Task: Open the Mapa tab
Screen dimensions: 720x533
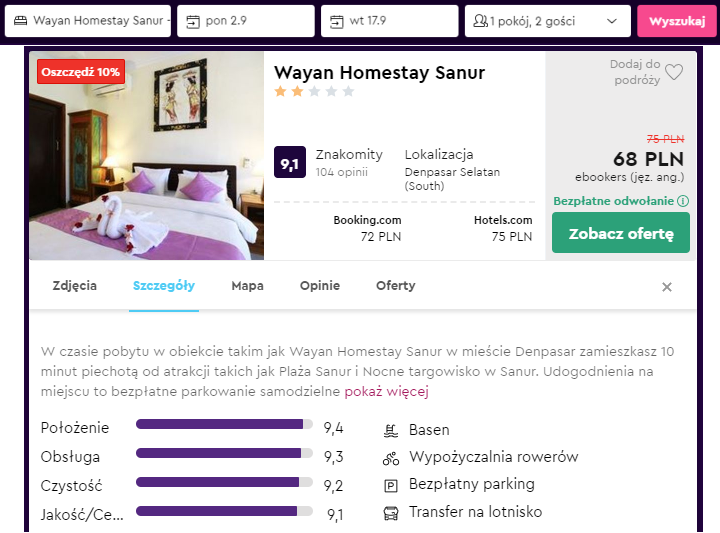Action: click(248, 286)
